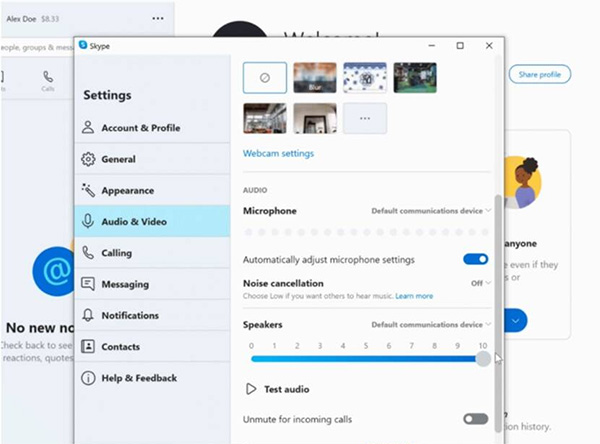The image size is (600, 444).
Task: Click the speaker volume slider handle
Action: point(483,359)
